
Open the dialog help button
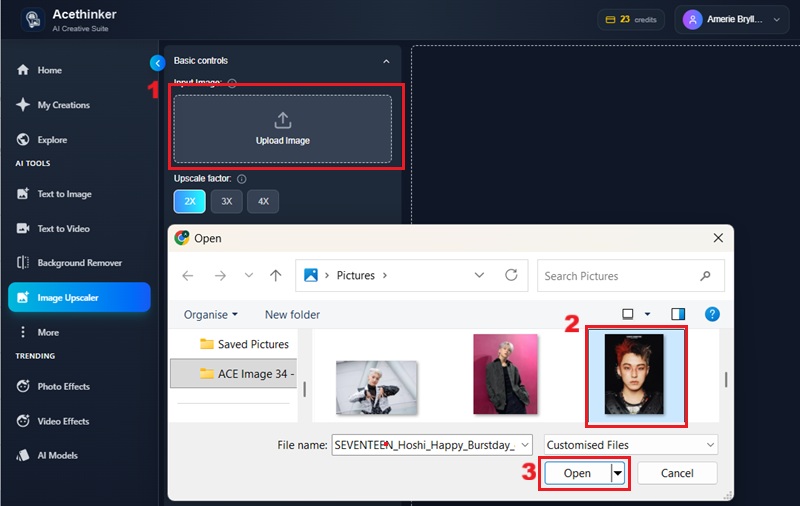click(712, 314)
